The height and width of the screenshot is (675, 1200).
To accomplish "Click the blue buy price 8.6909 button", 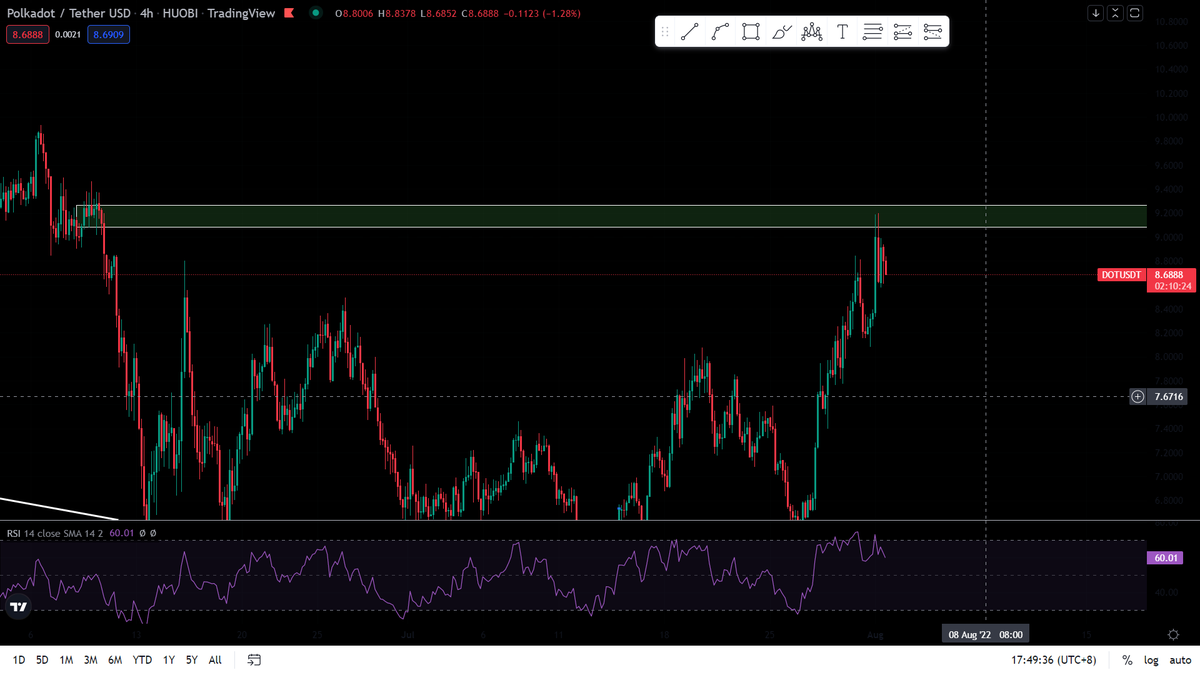I will (x=109, y=34).
